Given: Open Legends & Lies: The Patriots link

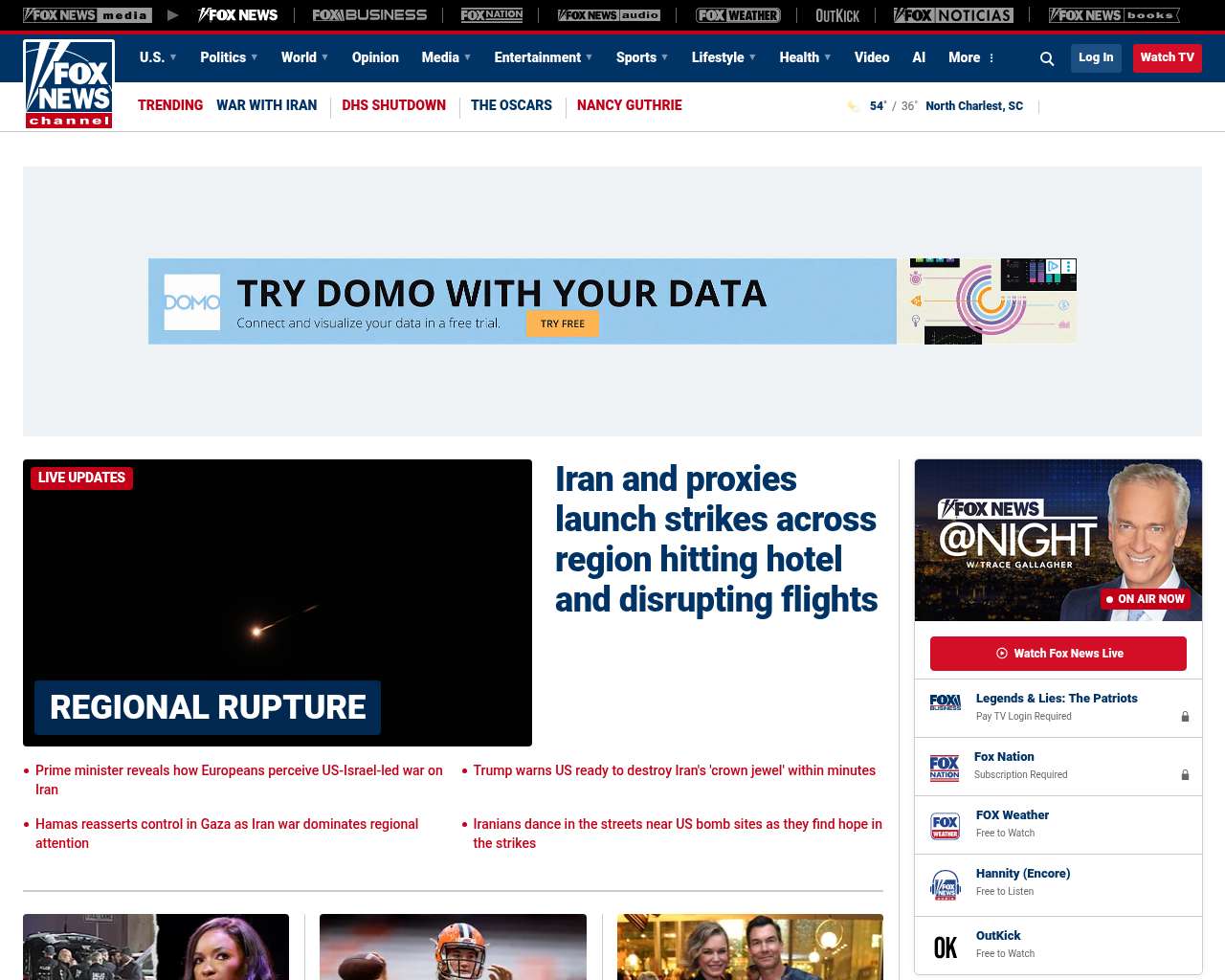Looking at the screenshot, I should tap(1057, 699).
